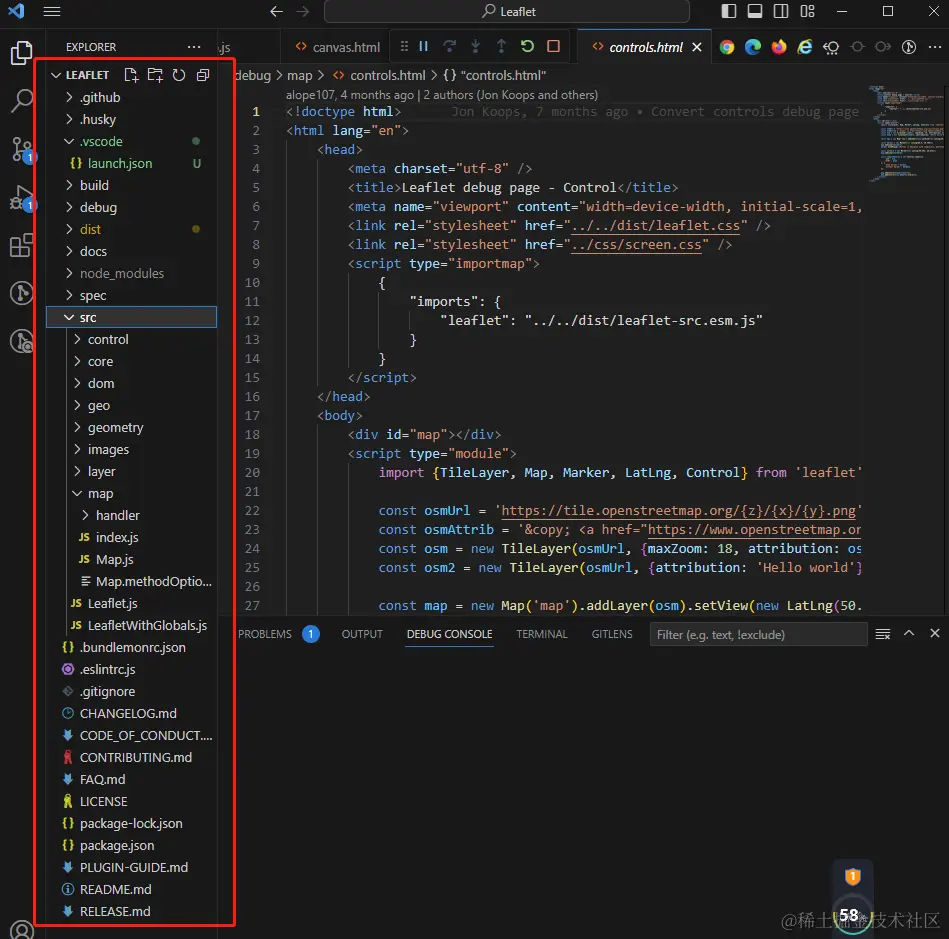
Task: Close the controls.html tab
Action: [697, 47]
